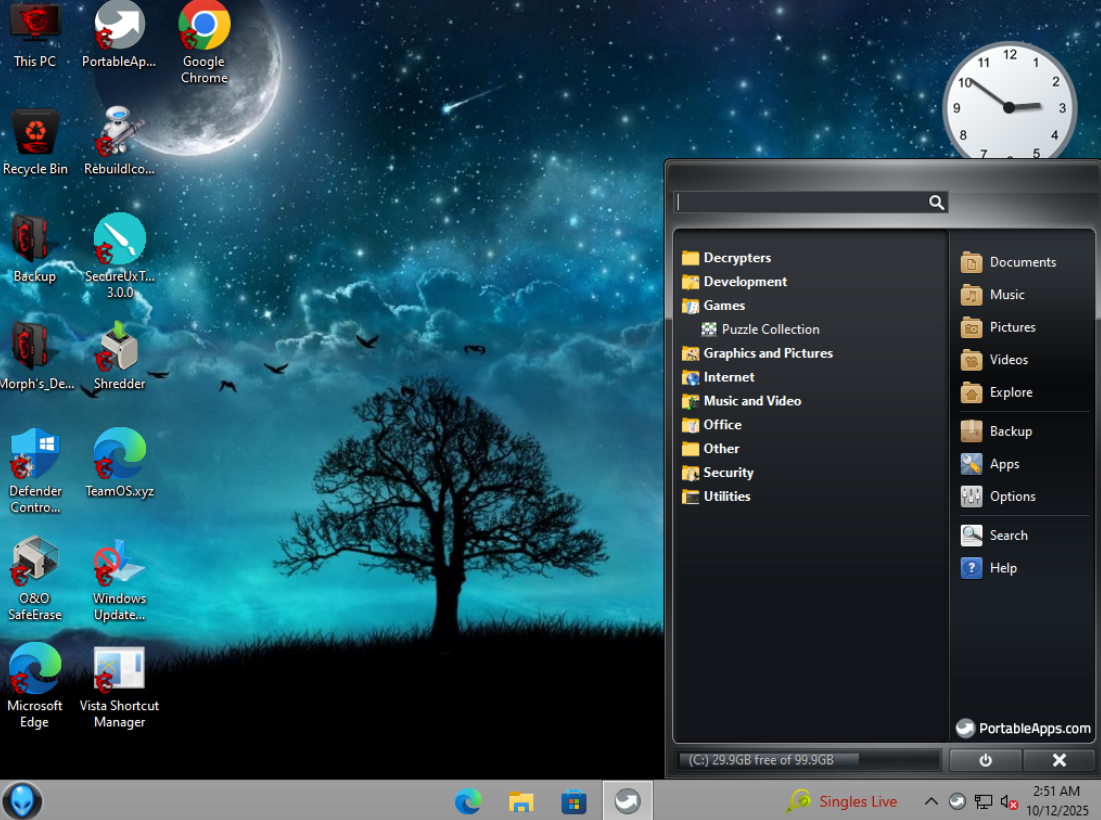1101x820 pixels.
Task: Open File Explorer from the taskbar
Action: click(521, 801)
